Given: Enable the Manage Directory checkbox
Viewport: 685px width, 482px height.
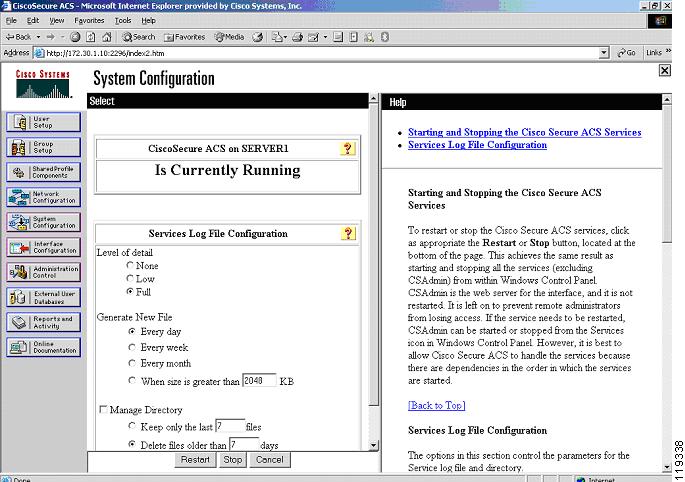Looking at the screenshot, I should point(103,409).
